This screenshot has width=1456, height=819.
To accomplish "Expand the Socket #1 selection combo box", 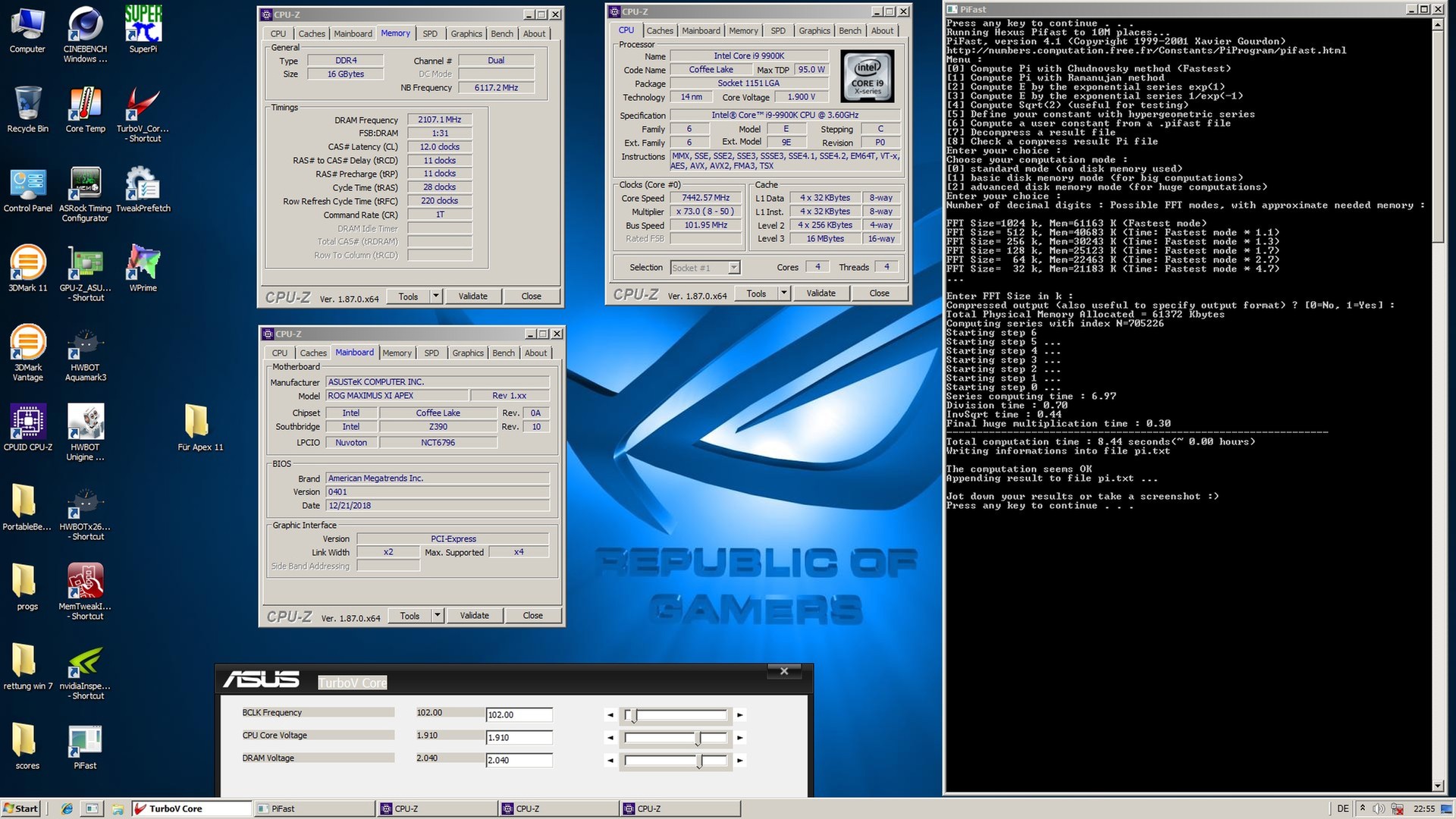I will coord(734,268).
